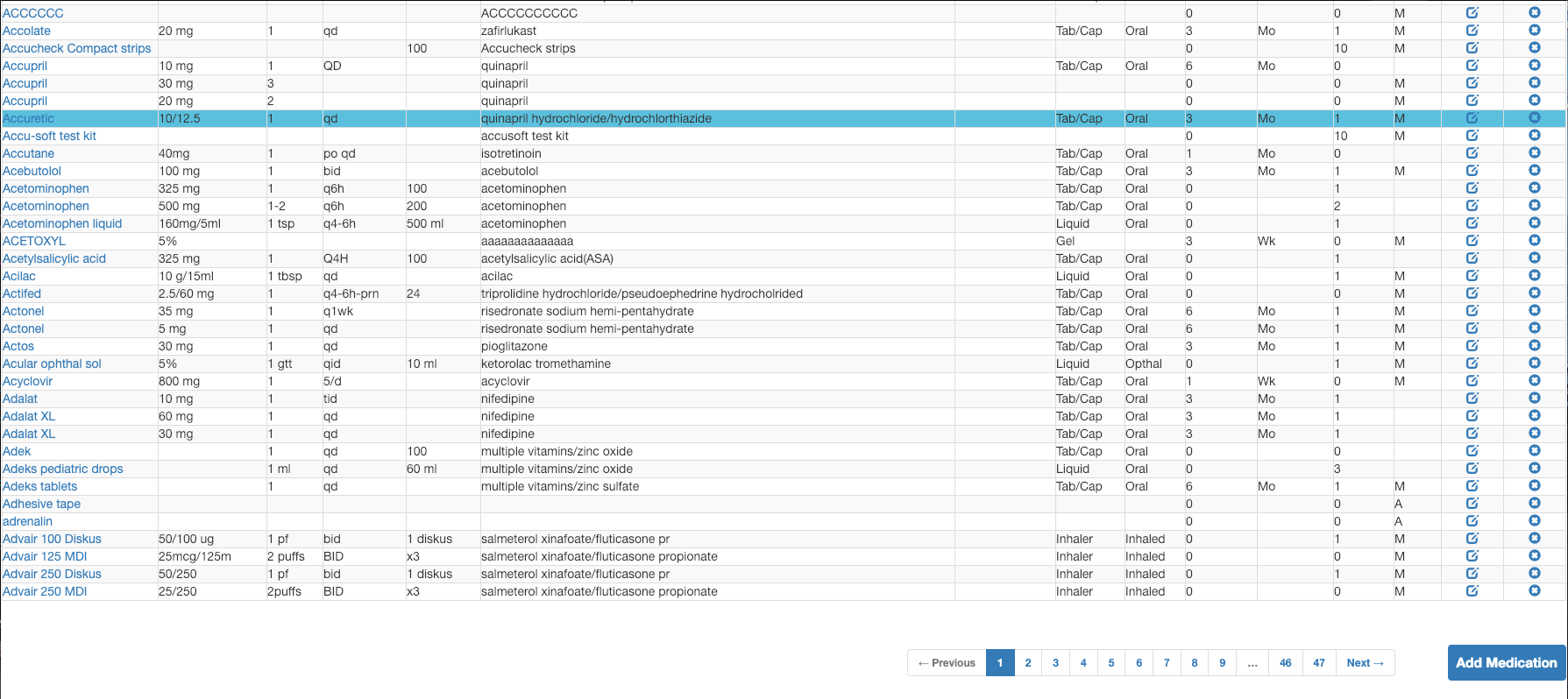1568x699 pixels.
Task: Remove the Accupril 20 mg entry
Action: click(1535, 101)
